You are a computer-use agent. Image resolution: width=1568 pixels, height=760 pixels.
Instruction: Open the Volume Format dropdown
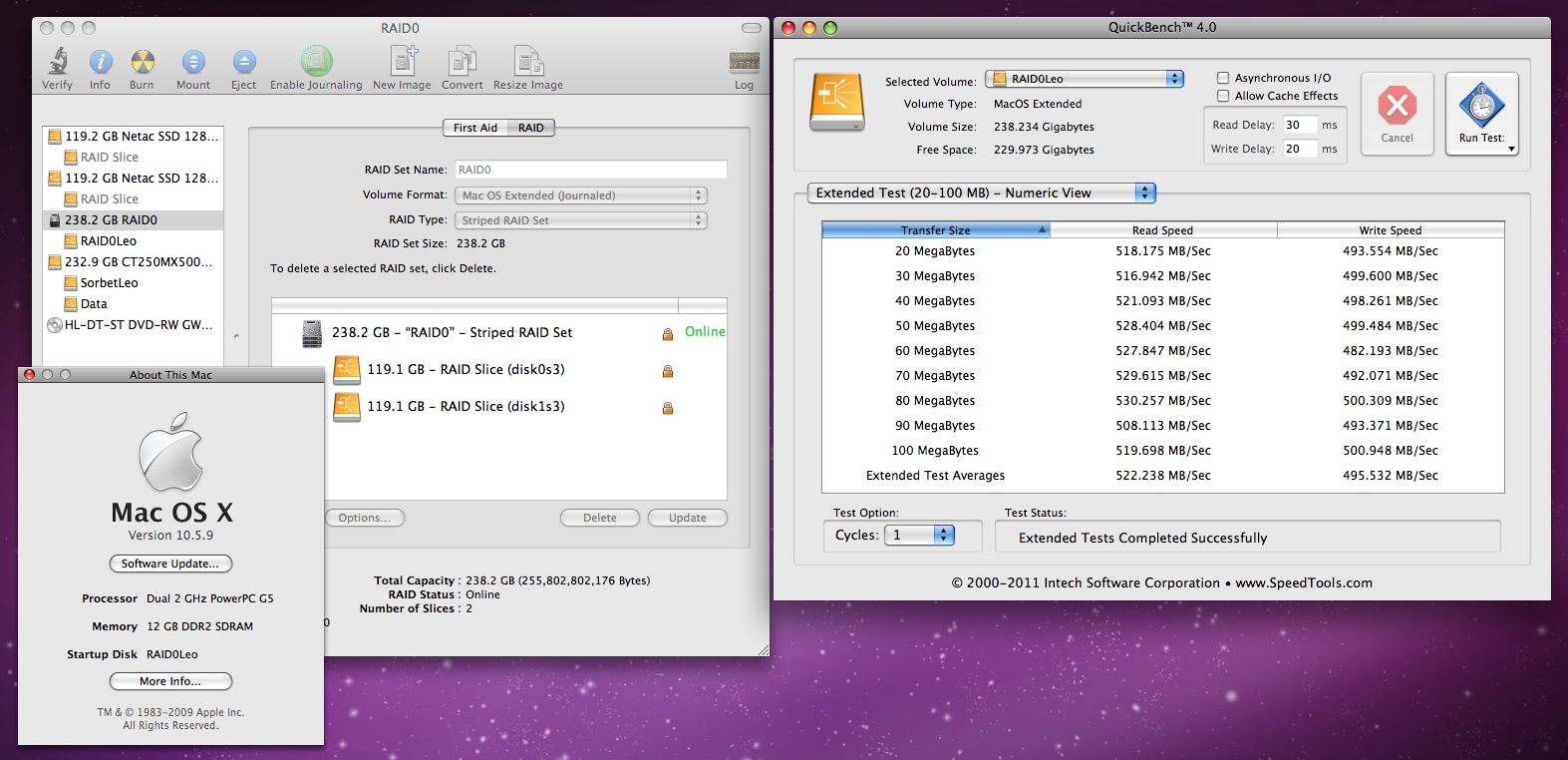[581, 195]
